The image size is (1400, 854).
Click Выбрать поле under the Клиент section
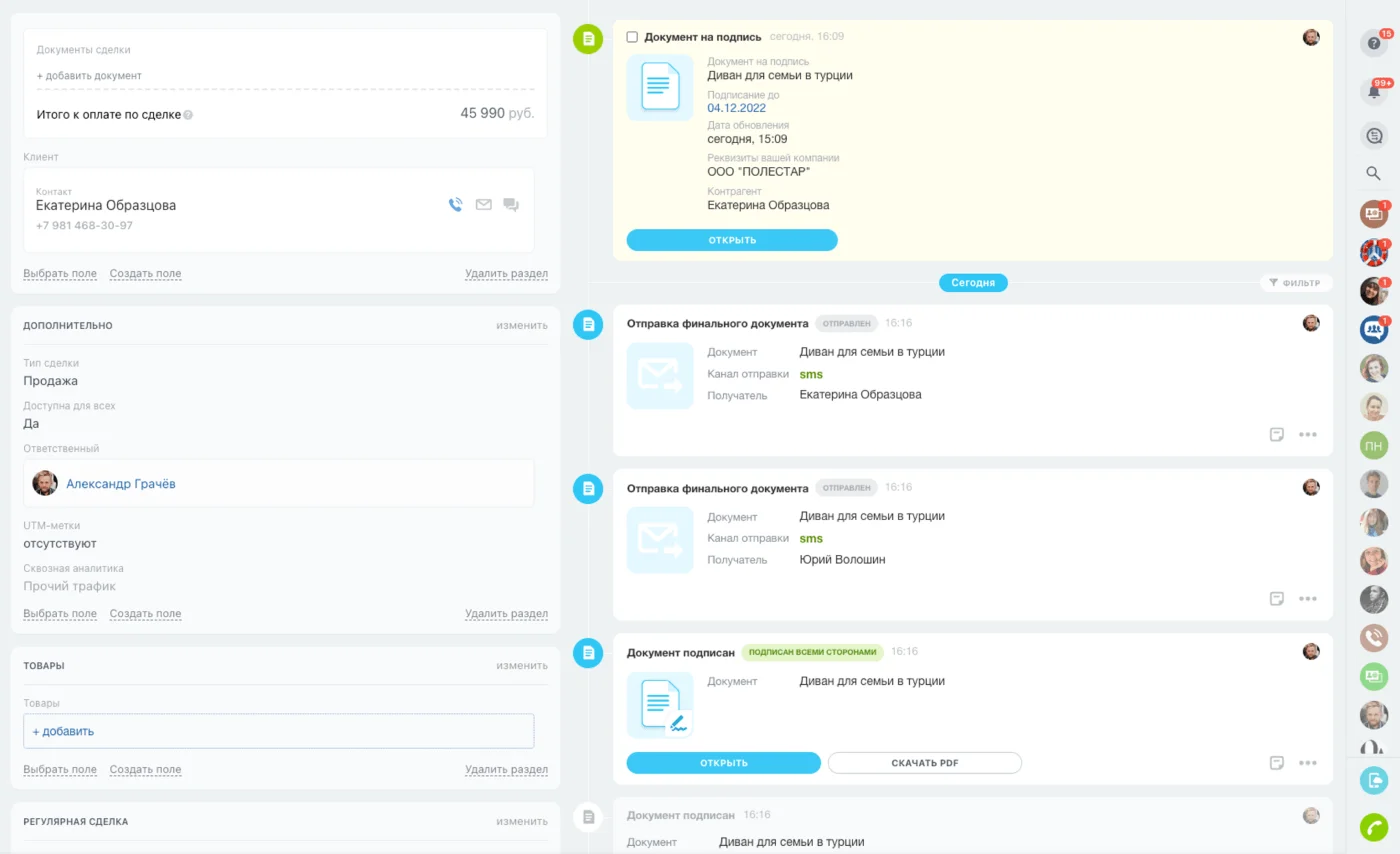(60, 273)
